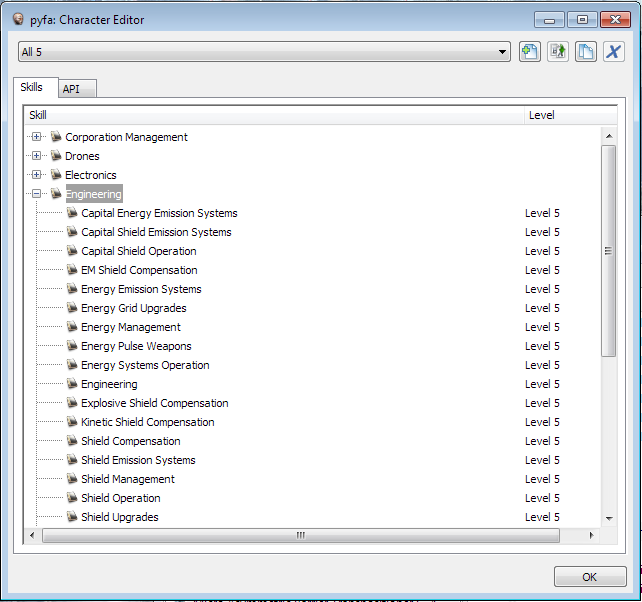Click icon next to Energy Management

[72, 326]
